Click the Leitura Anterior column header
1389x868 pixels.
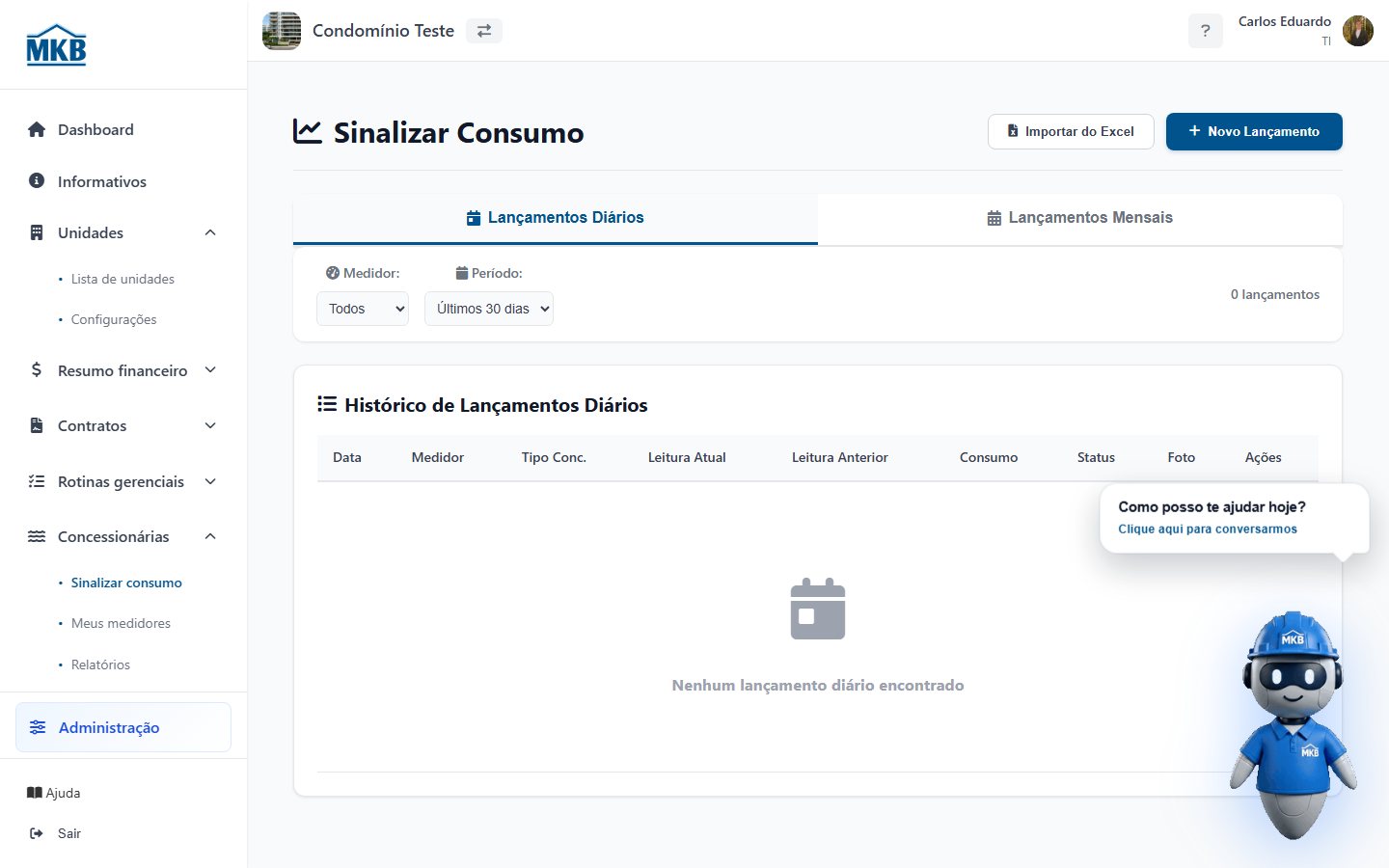click(840, 457)
